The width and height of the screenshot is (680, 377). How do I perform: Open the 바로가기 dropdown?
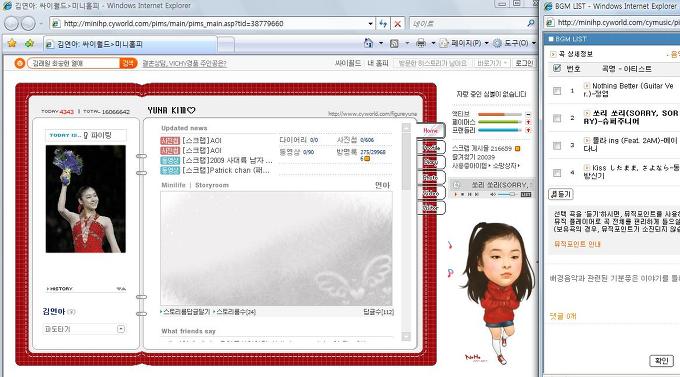tap(491, 63)
